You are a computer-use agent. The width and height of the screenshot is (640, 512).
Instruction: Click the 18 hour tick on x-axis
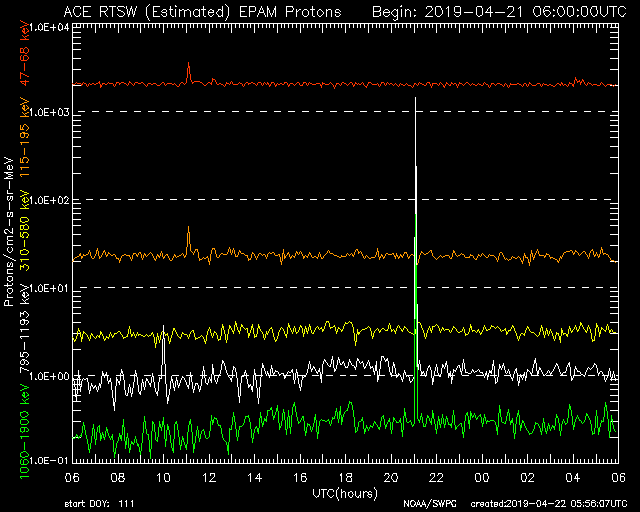coord(345,477)
